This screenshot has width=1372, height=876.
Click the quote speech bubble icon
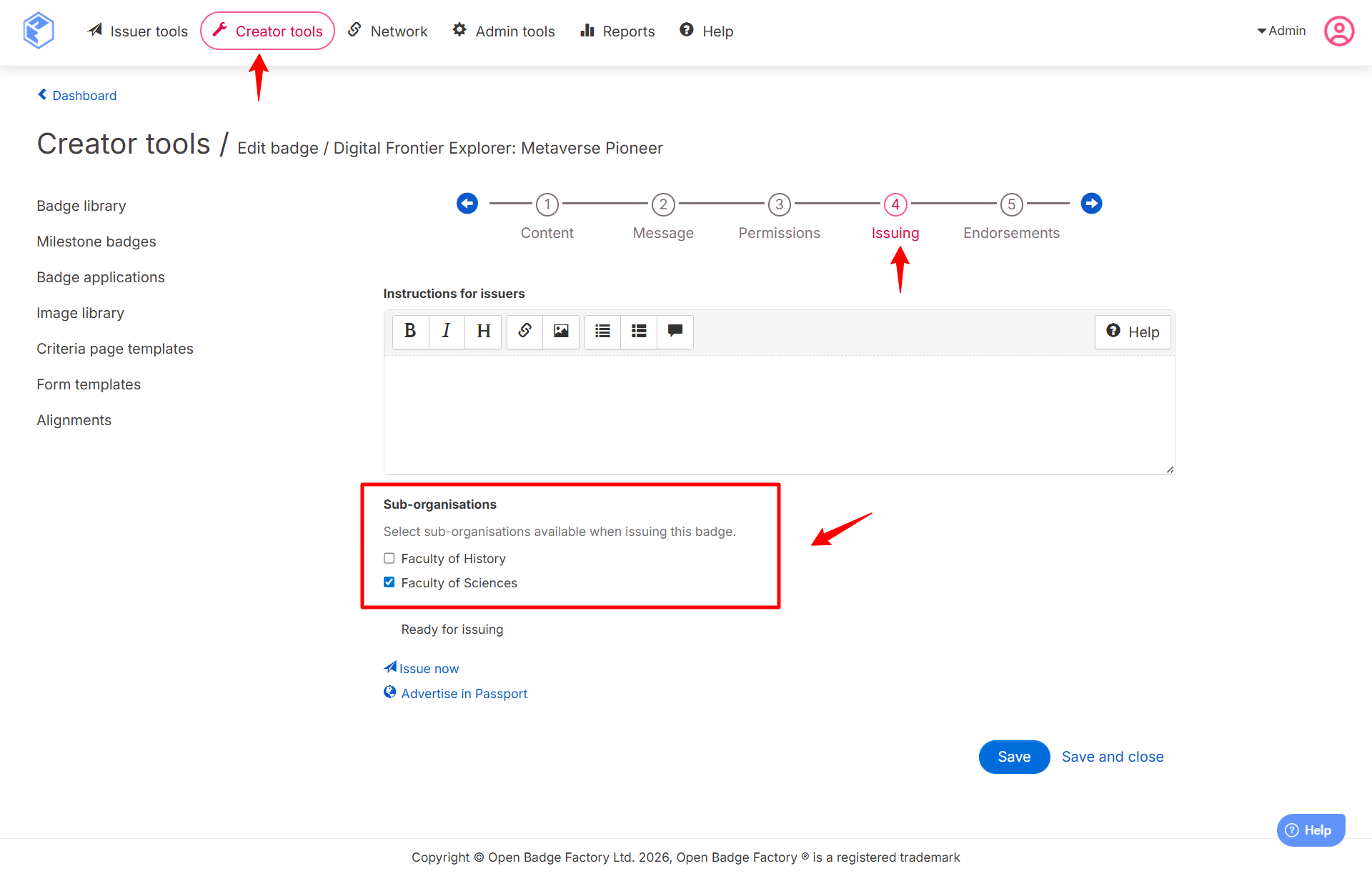(675, 331)
